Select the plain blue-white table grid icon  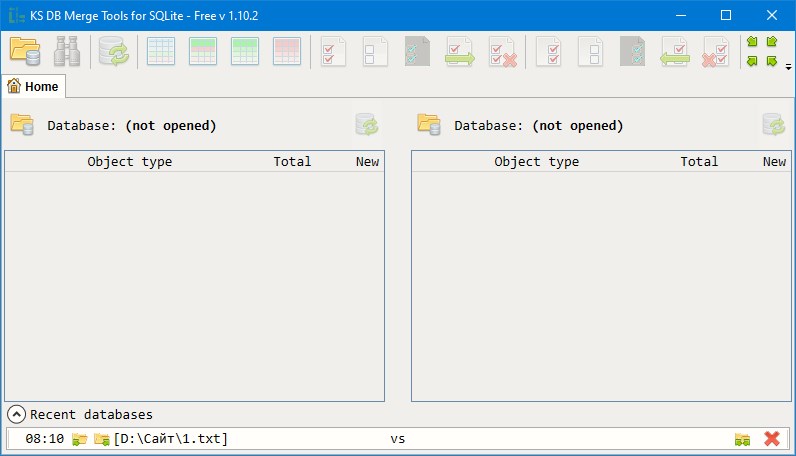tap(161, 51)
